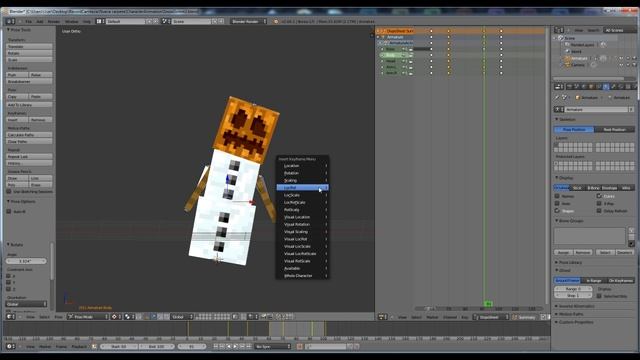Viewport: 640px width, 360px height.
Task: Open the DopeSheet mode dropdown
Action: pyautogui.click(x=491, y=317)
